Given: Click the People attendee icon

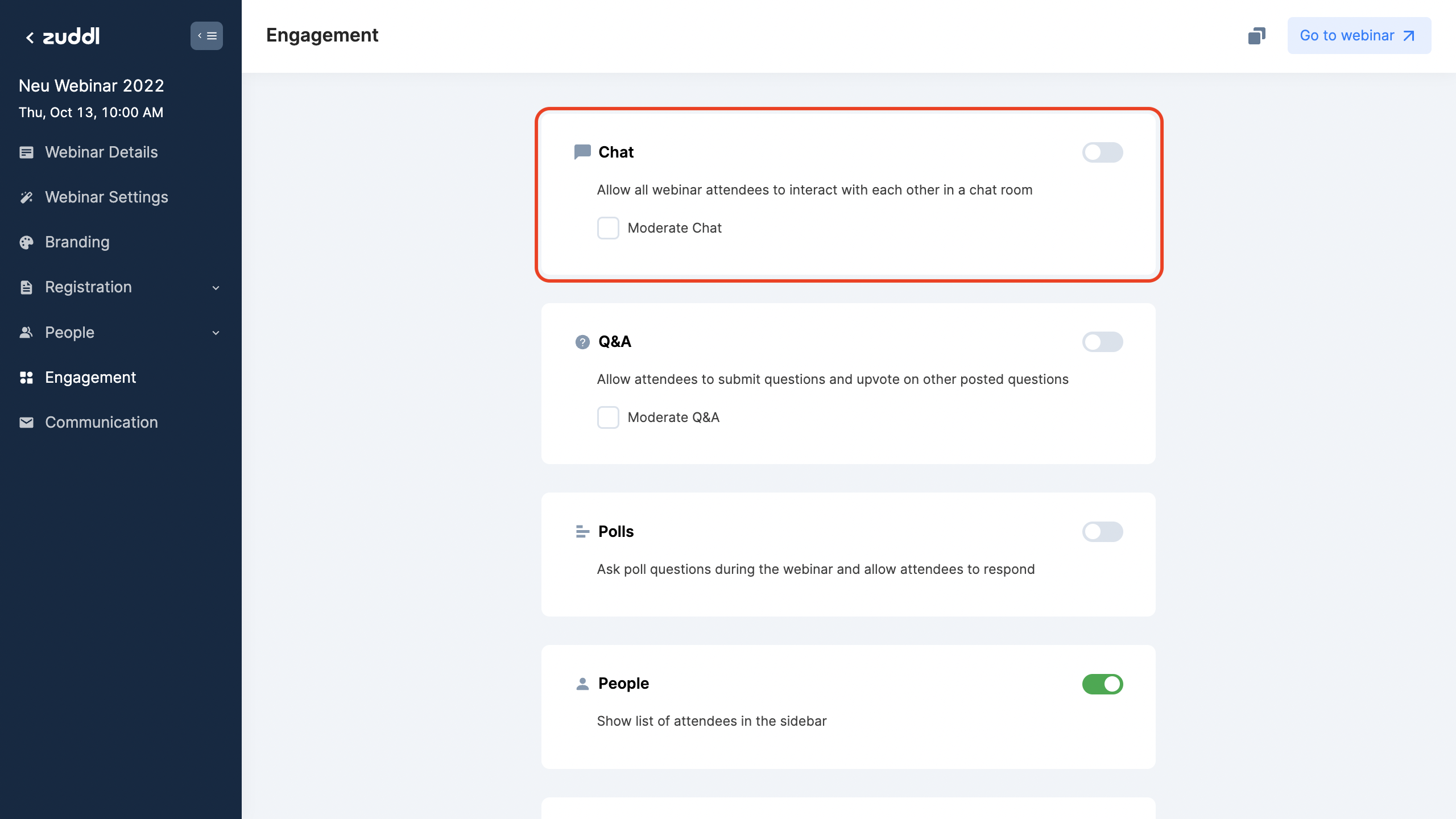Looking at the screenshot, I should pos(581,684).
